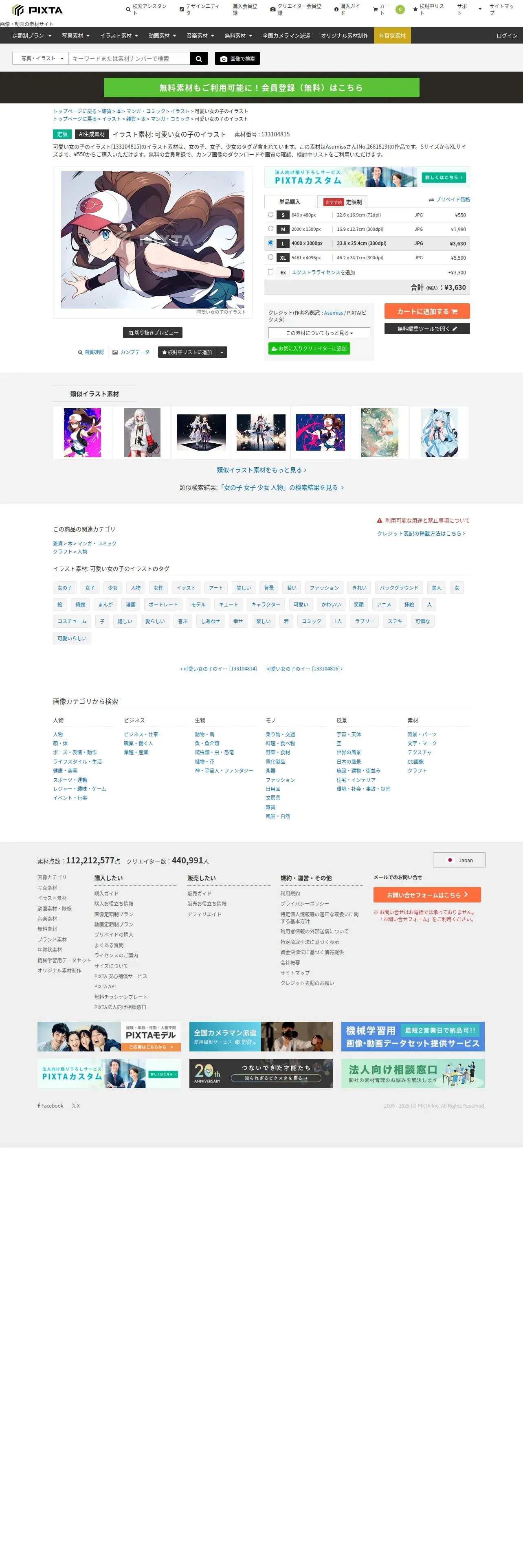Select the Japan country selector
The height and width of the screenshot is (1568, 523).
point(459,860)
